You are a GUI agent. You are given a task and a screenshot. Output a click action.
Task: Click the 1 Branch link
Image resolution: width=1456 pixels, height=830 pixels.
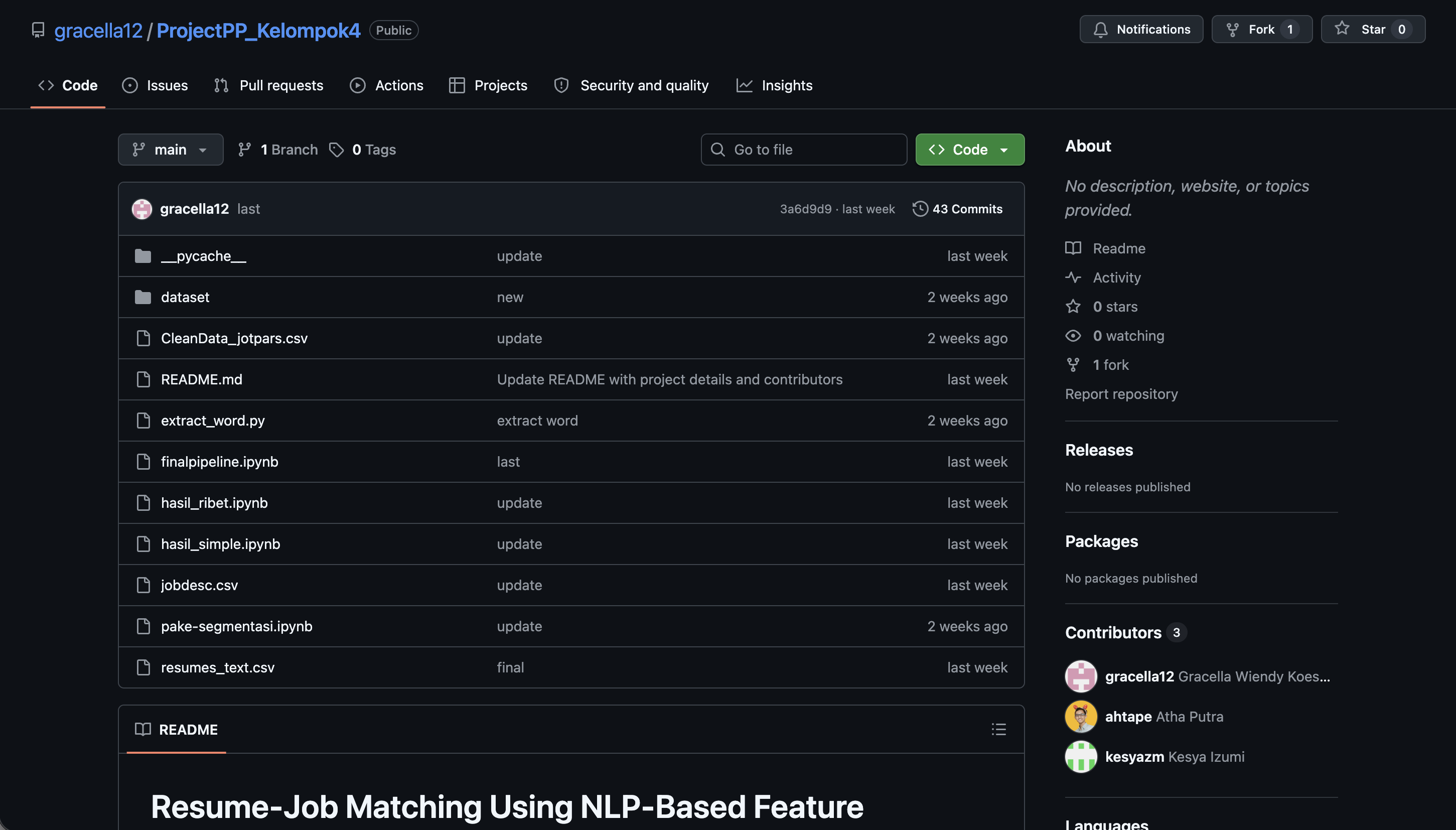[x=278, y=150]
